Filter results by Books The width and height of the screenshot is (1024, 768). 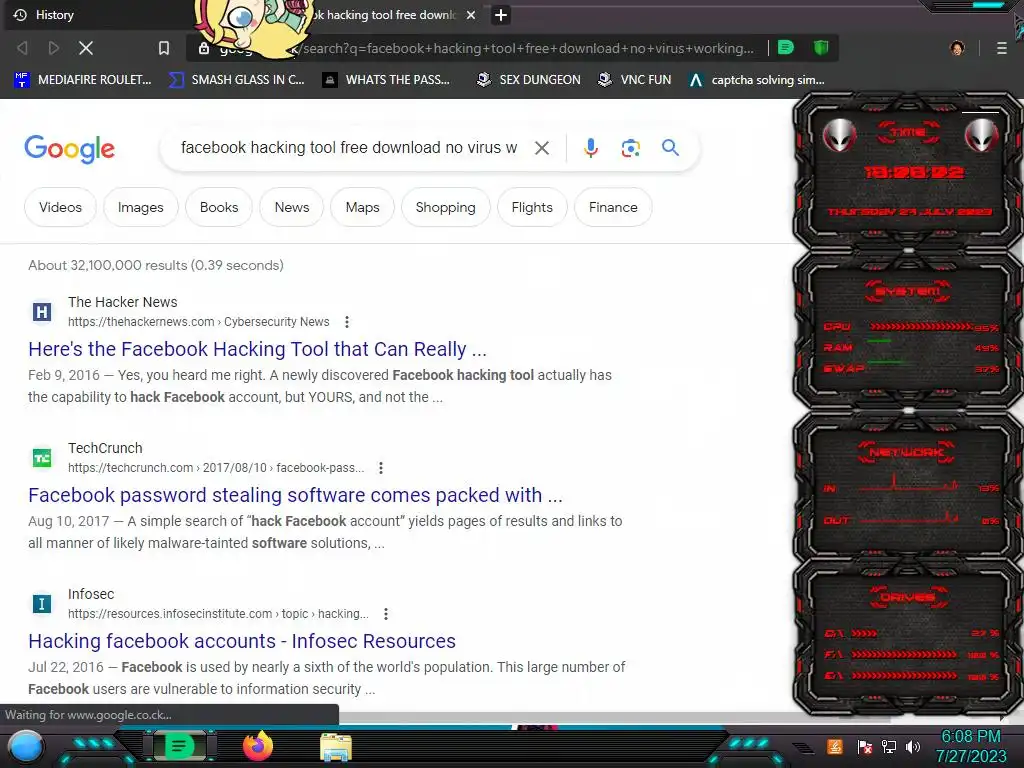(x=219, y=207)
